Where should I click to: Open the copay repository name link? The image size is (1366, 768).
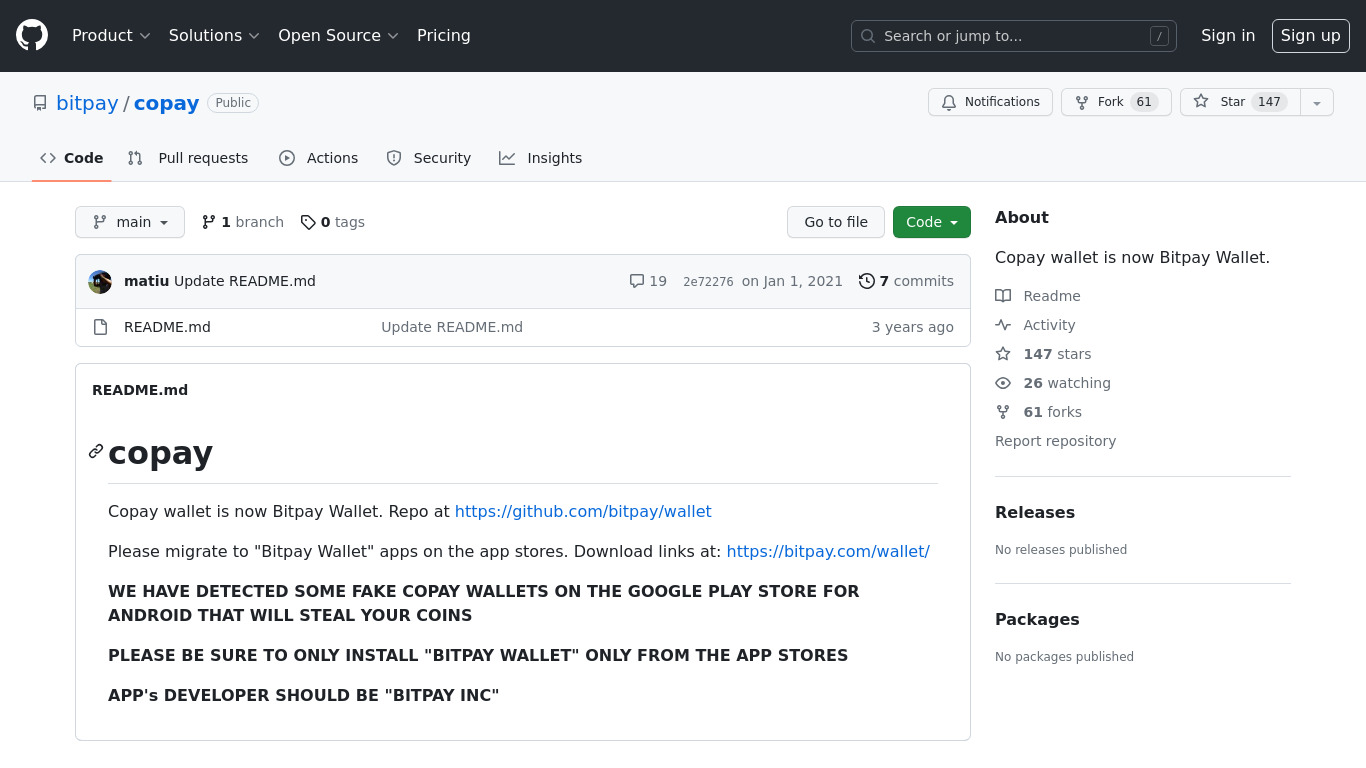[166, 103]
